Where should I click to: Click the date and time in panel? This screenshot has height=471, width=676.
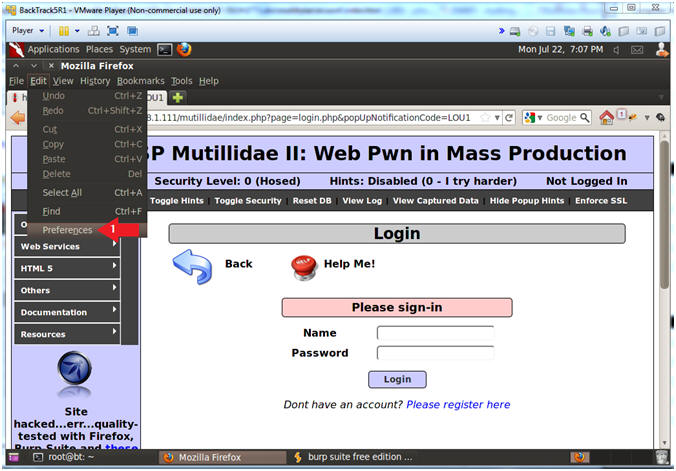coord(560,50)
